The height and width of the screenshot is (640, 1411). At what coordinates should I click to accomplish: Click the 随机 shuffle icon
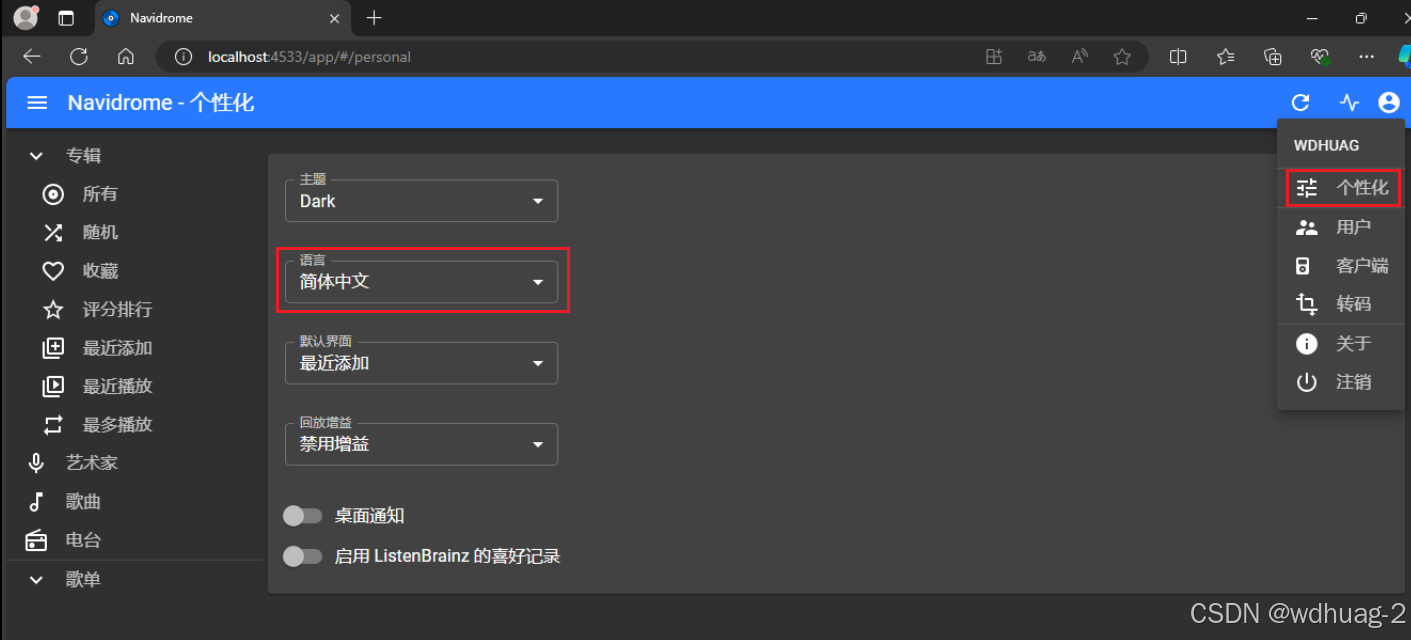tap(53, 233)
